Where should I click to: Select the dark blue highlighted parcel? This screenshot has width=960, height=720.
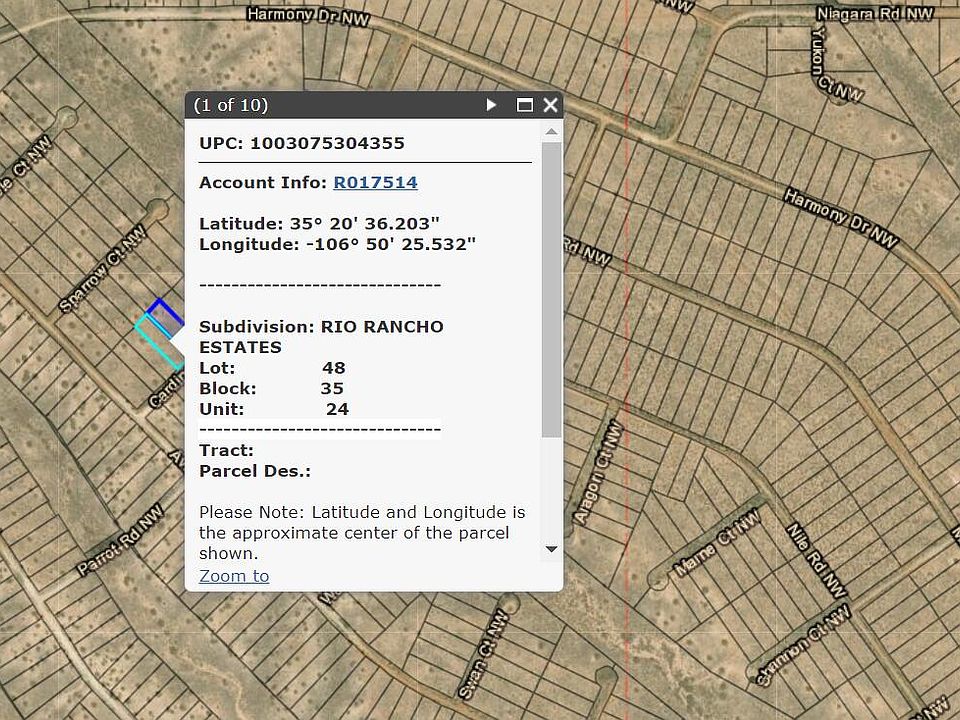(166, 314)
